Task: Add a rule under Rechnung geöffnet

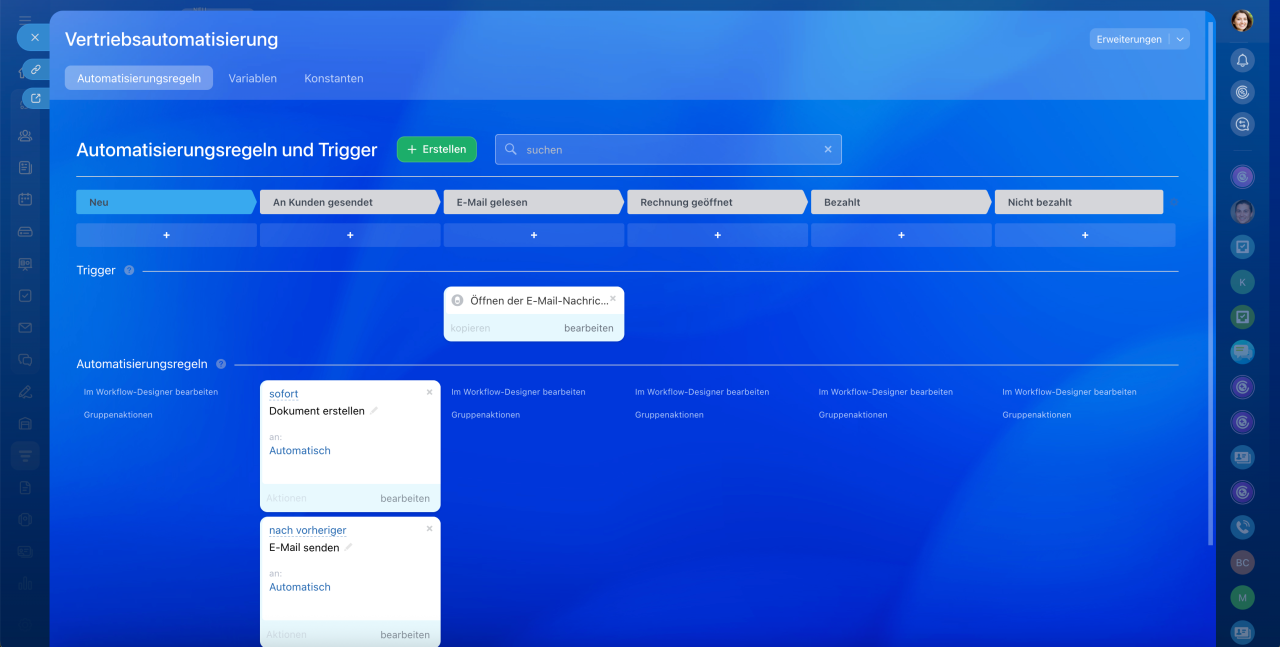Action: 718,235
